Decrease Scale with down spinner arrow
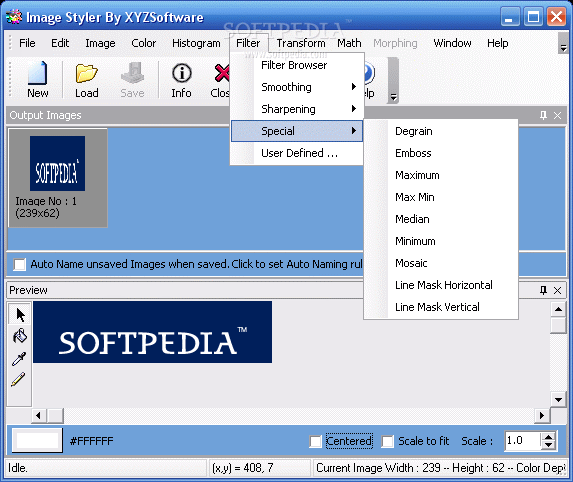This screenshot has height=482, width=573. (x=548, y=445)
